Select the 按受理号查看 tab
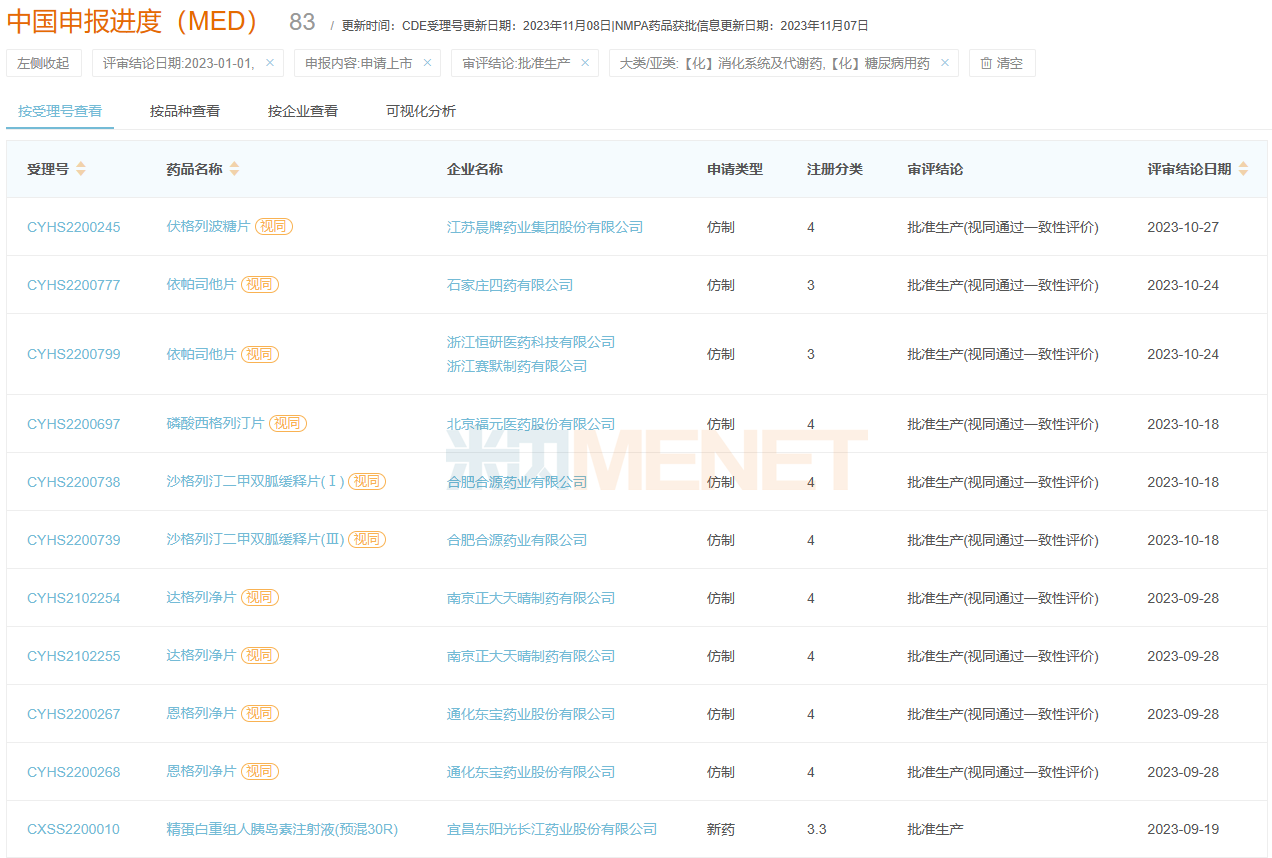The image size is (1272, 858). pyautogui.click(x=60, y=111)
